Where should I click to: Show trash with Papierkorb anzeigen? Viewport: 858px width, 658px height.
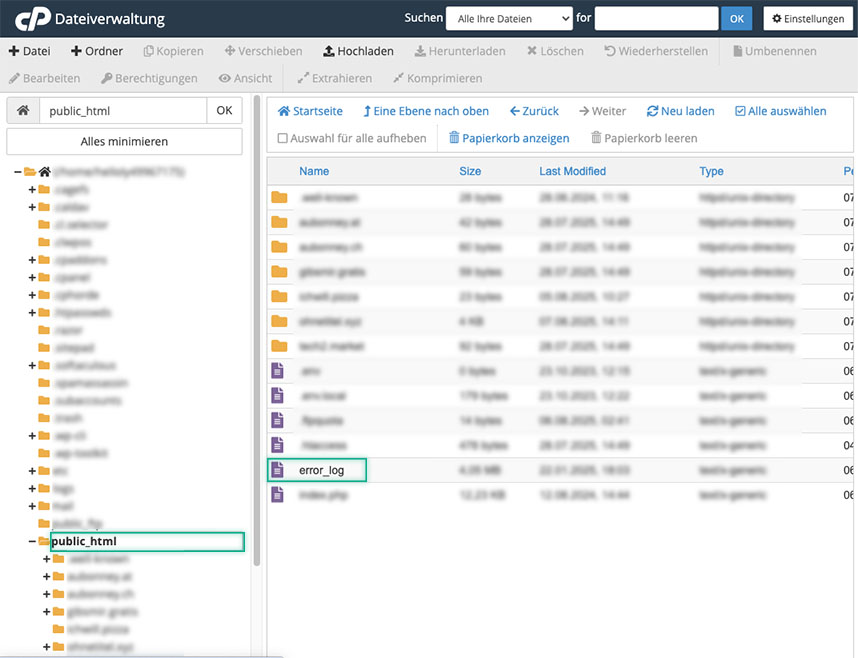[x=509, y=138]
